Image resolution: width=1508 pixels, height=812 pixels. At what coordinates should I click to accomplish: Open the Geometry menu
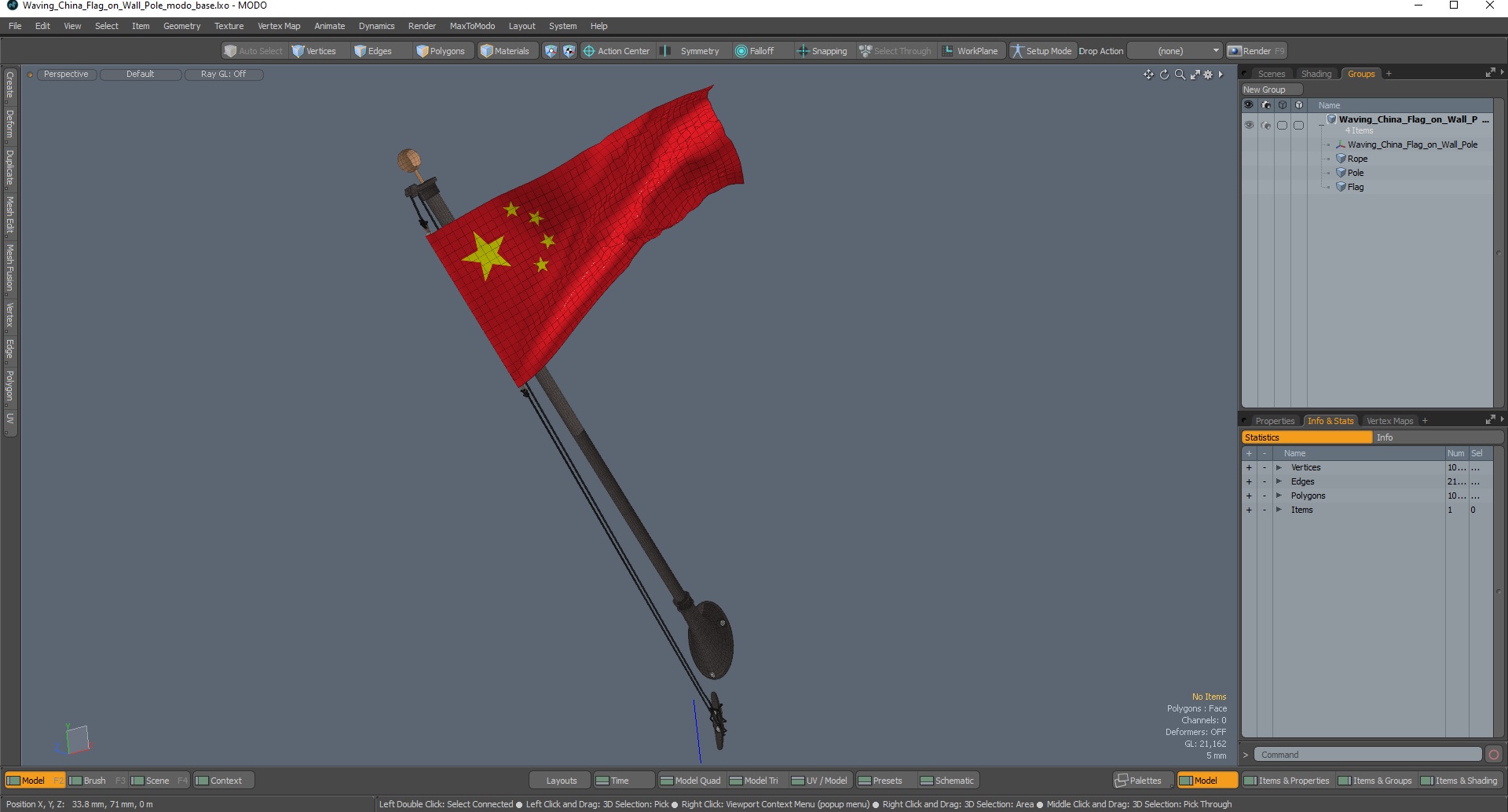tap(181, 26)
